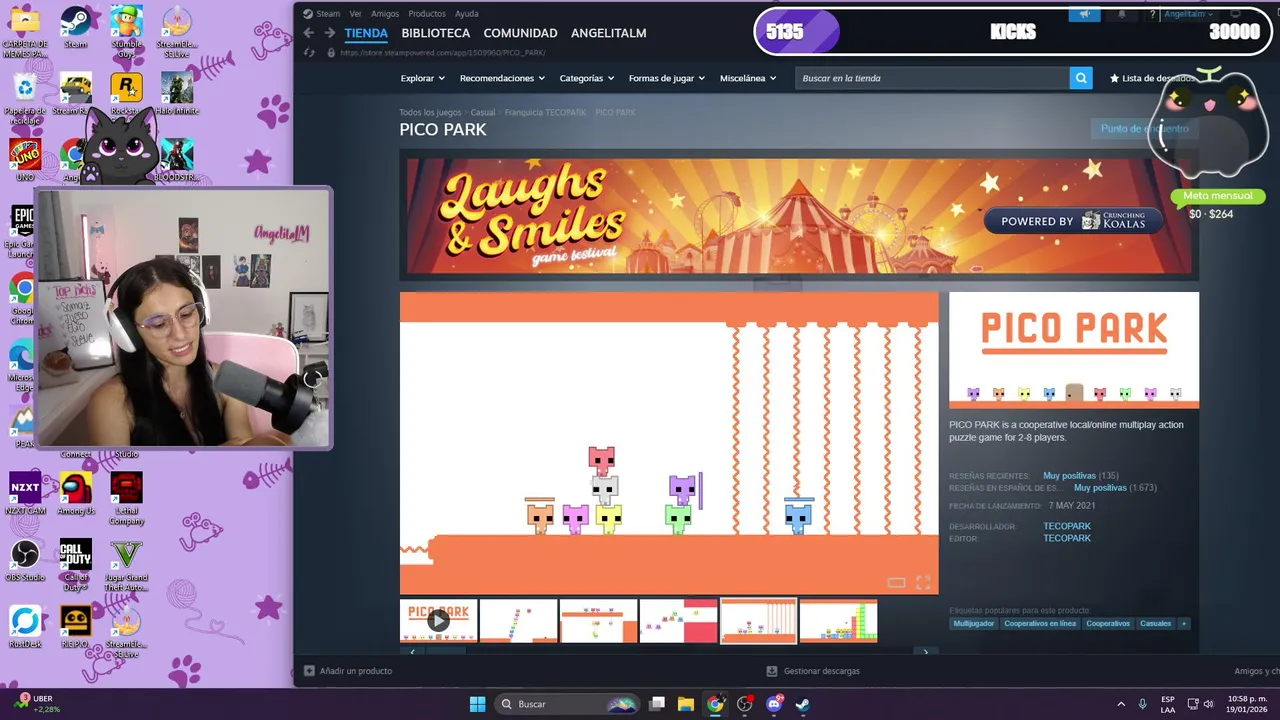Expand the Recomendaciones dropdown
Image resolution: width=1280 pixels, height=720 pixels.
click(502, 78)
